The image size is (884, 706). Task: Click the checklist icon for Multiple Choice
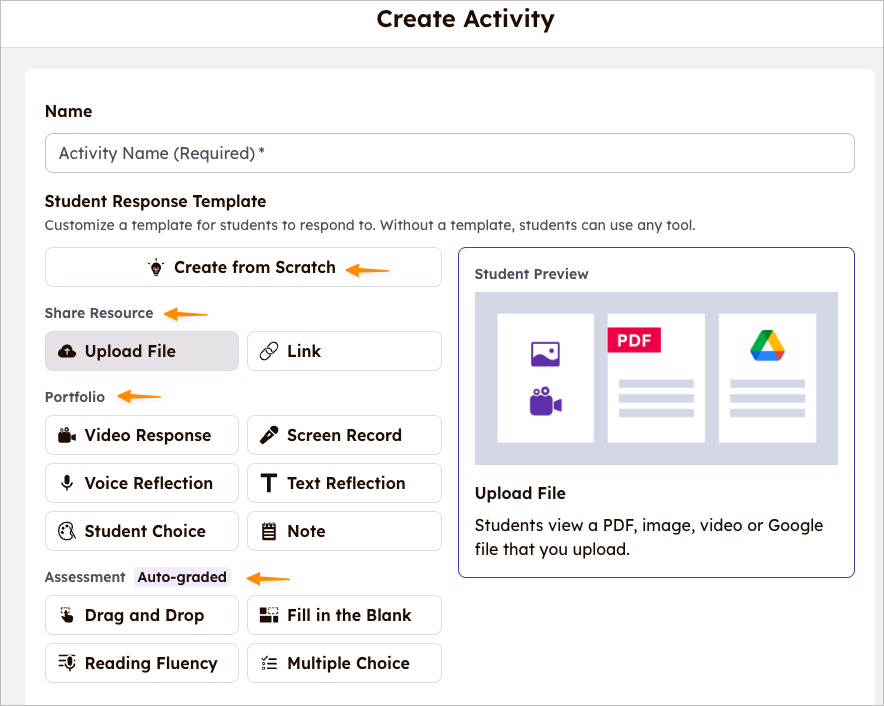pyautogui.click(x=268, y=664)
